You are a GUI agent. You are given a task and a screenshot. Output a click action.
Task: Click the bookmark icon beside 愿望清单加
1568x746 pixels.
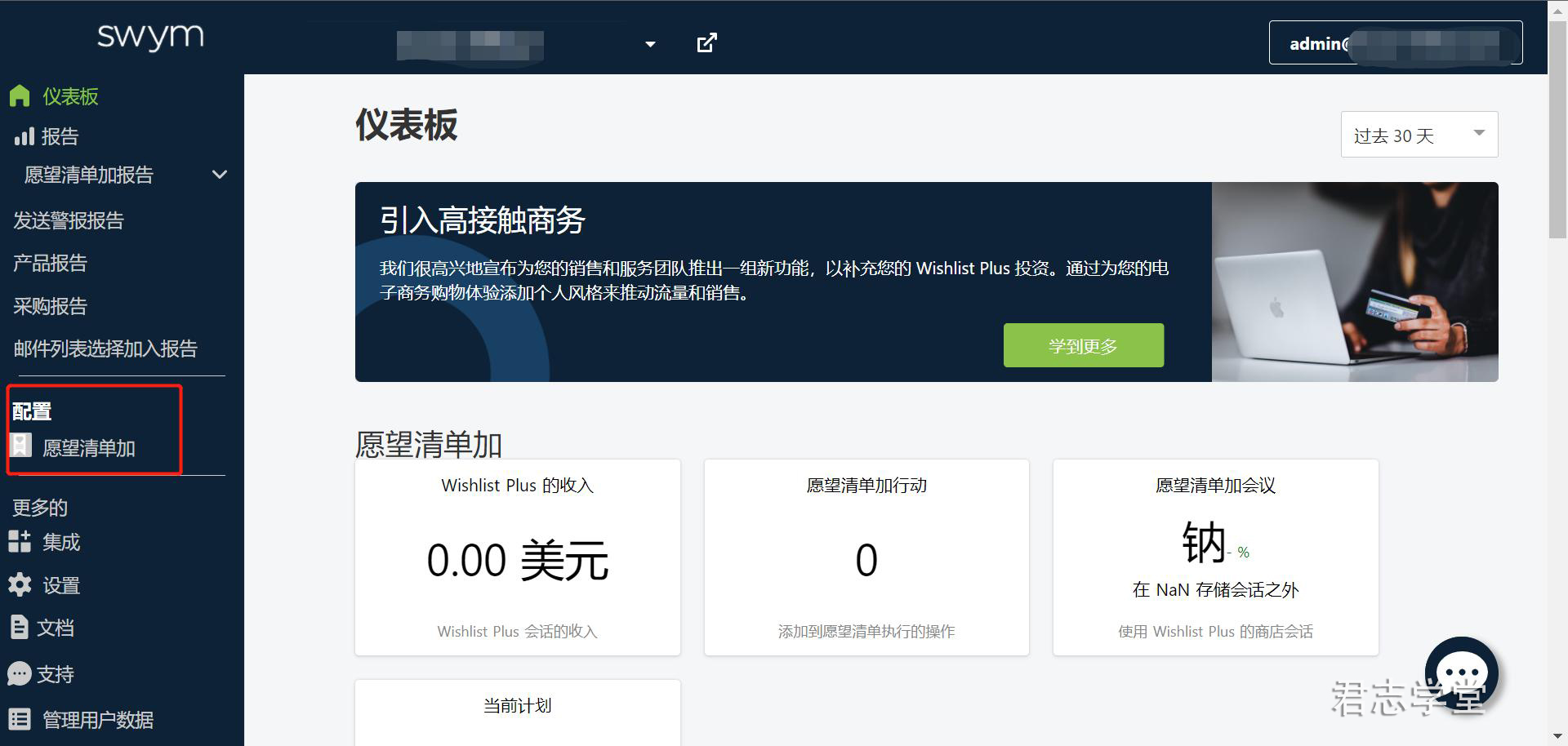tap(20, 446)
